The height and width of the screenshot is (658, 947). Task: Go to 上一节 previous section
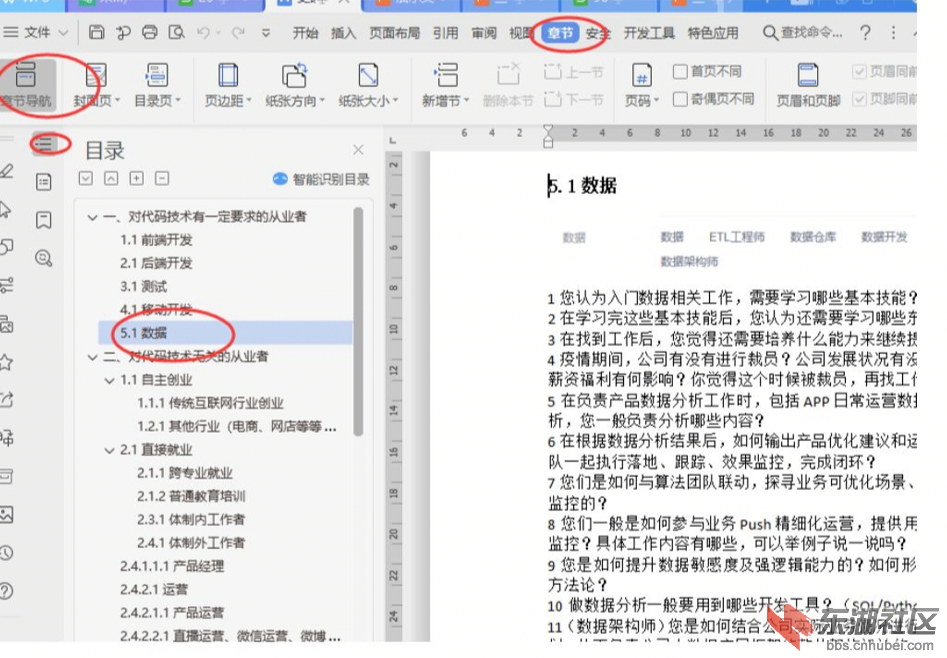[573, 73]
